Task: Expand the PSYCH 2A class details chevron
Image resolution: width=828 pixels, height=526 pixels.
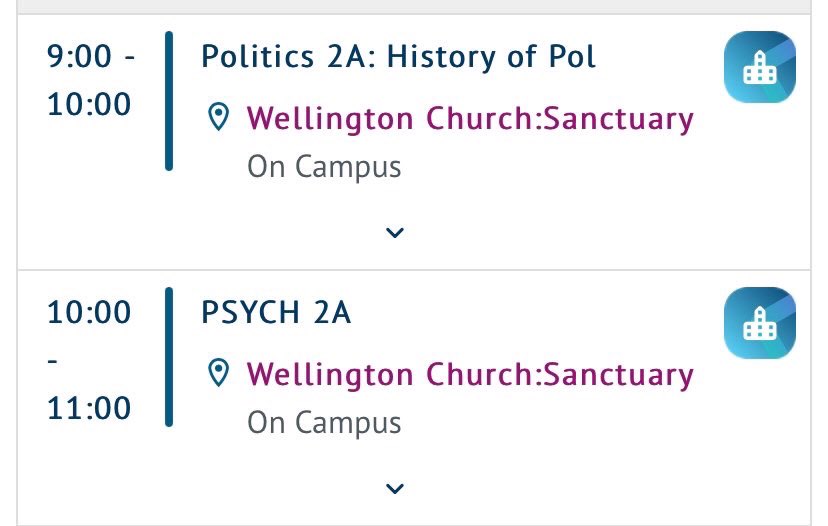Action: [x=395, y=489]
